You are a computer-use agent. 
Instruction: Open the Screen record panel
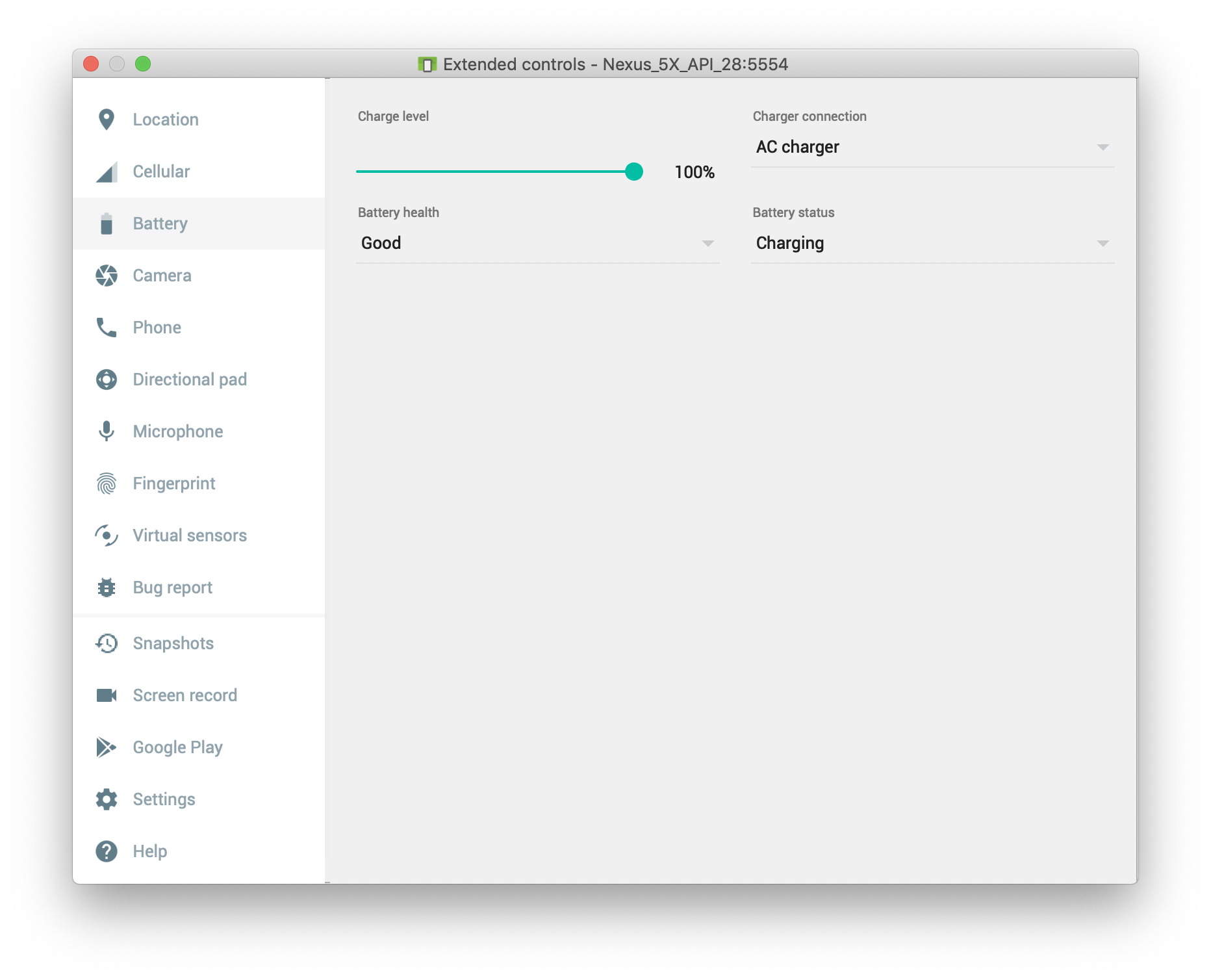point(199,695)
